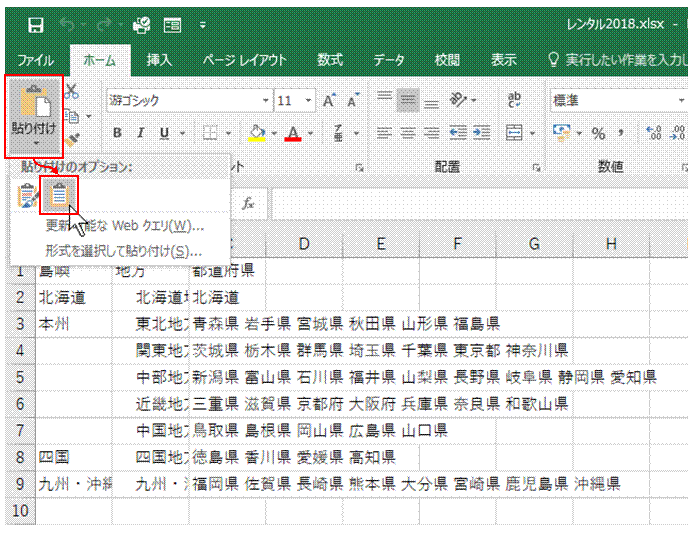
Task: Increase decimal places
Action: [654, 133]
